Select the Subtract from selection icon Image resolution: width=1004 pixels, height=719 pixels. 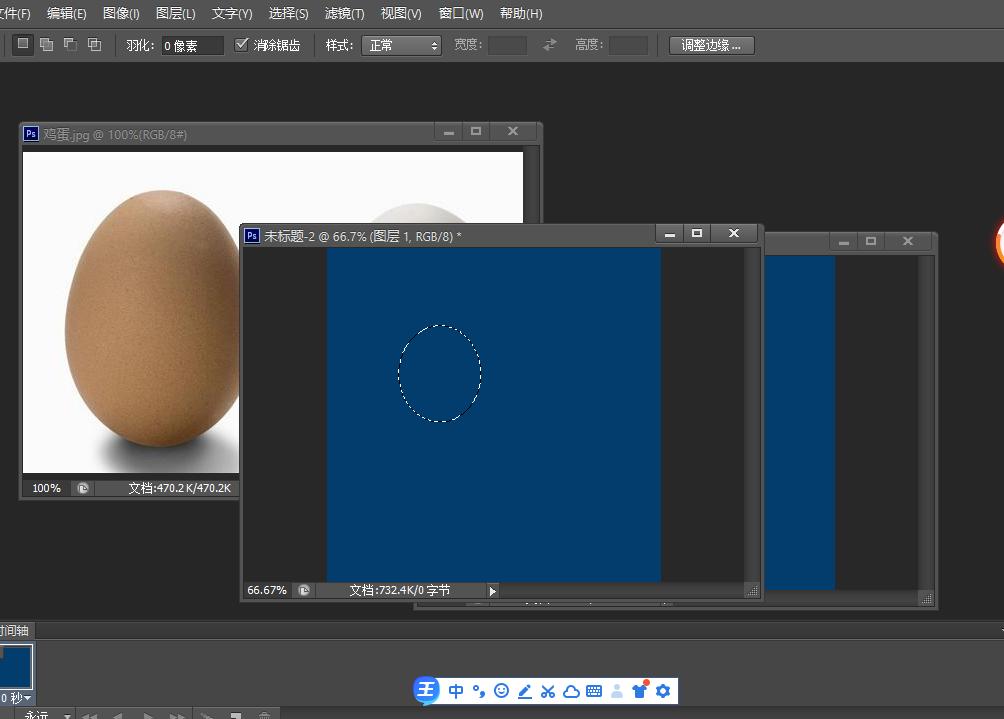(x=70, y=44)
